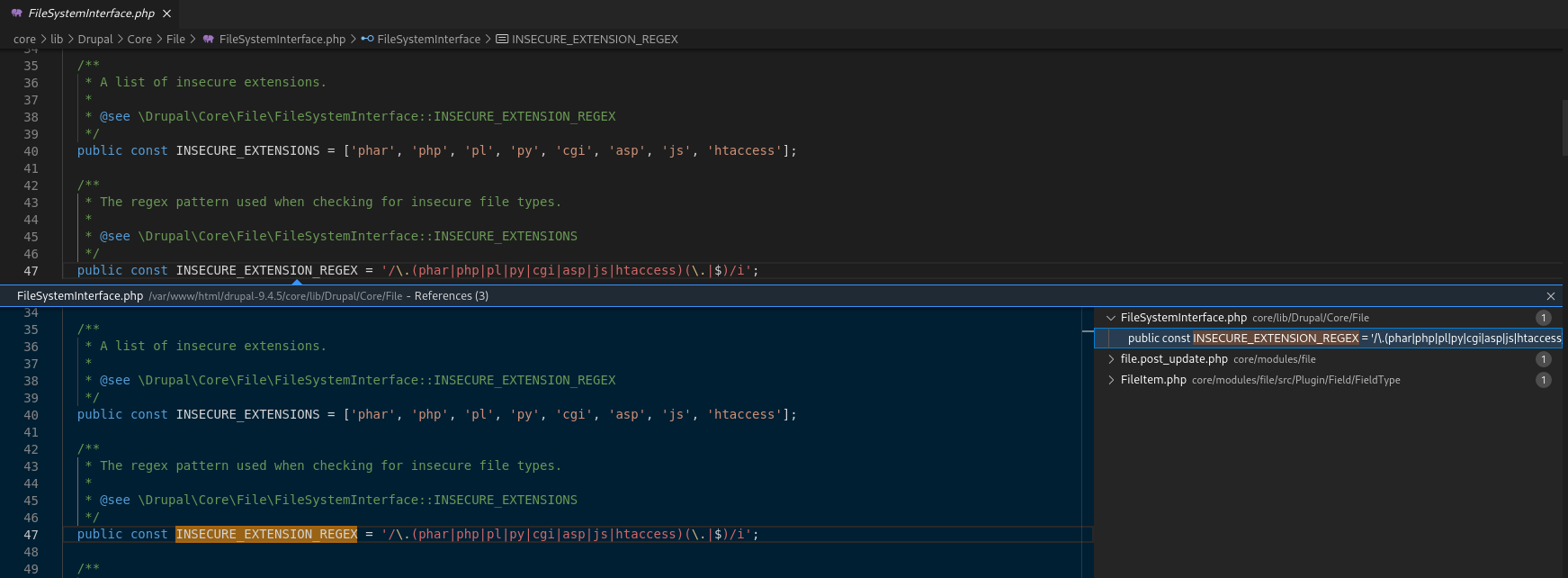Screen dimensions: 1568x578
Task: Expand the file.post_update.php references
Action: 1111,359
